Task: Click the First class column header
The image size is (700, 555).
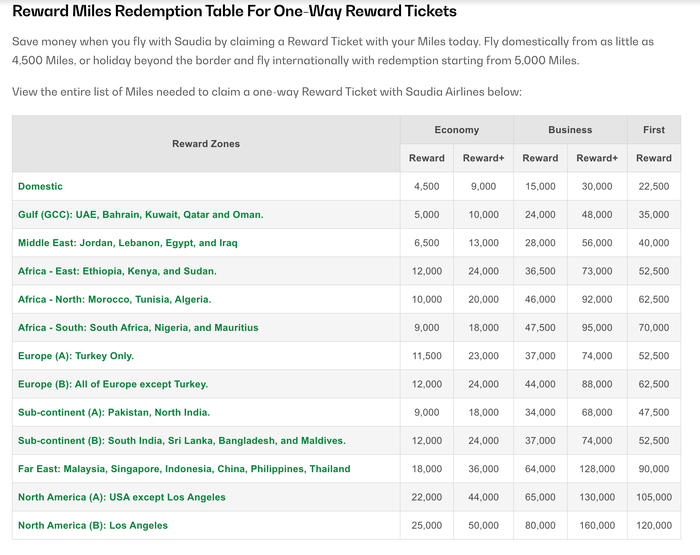Action: (x=654, y=130)
